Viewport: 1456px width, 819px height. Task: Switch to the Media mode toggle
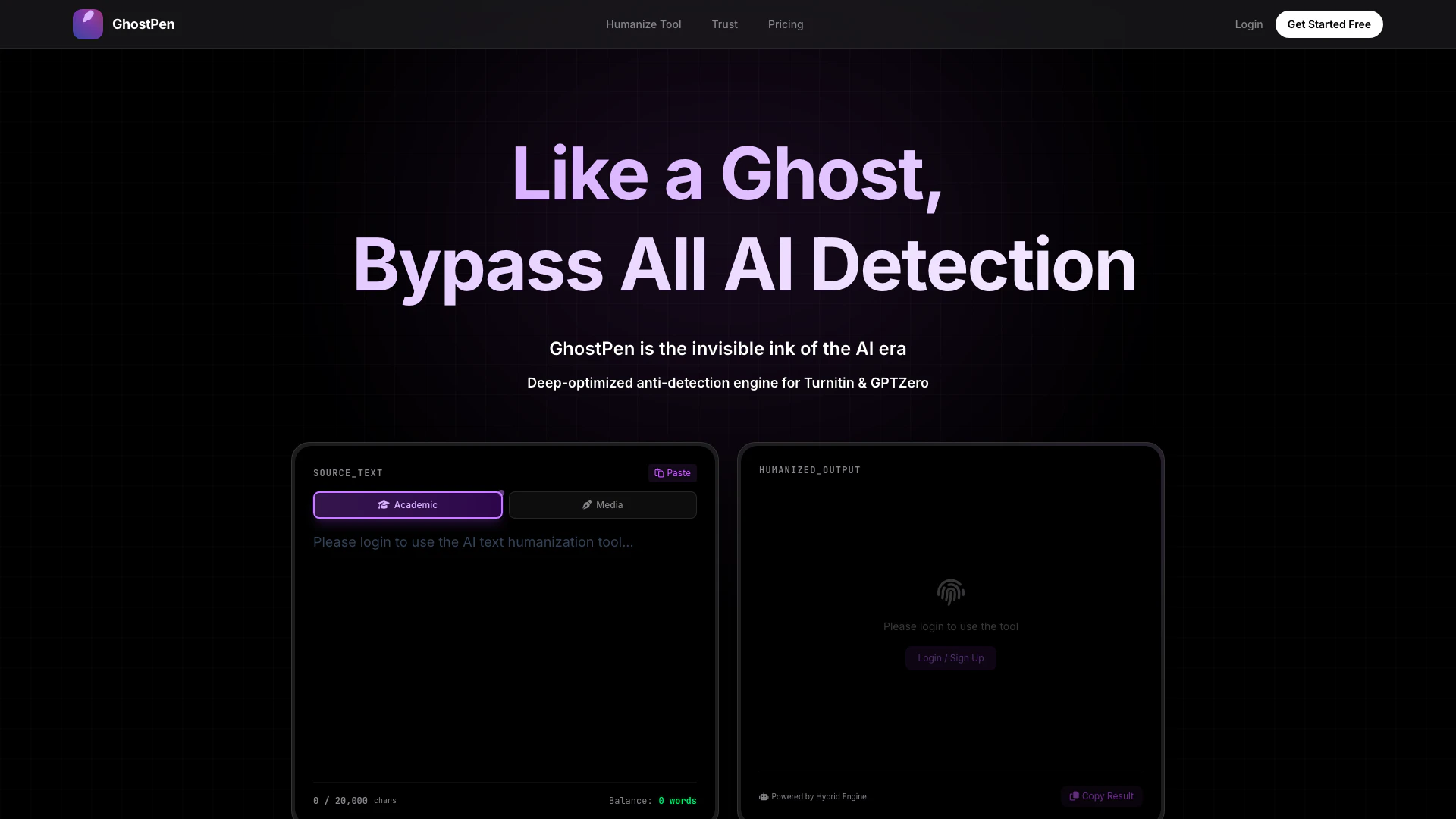[603, 505]
